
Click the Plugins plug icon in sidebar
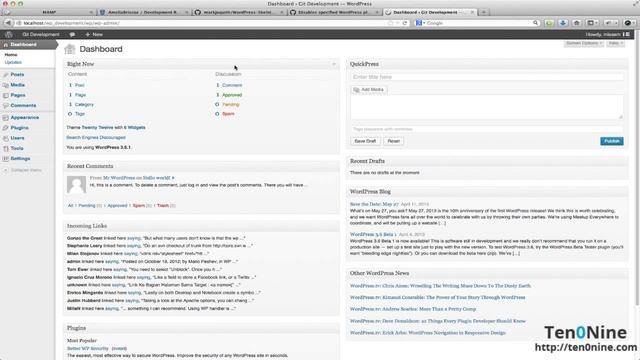[x=6, y=128]
